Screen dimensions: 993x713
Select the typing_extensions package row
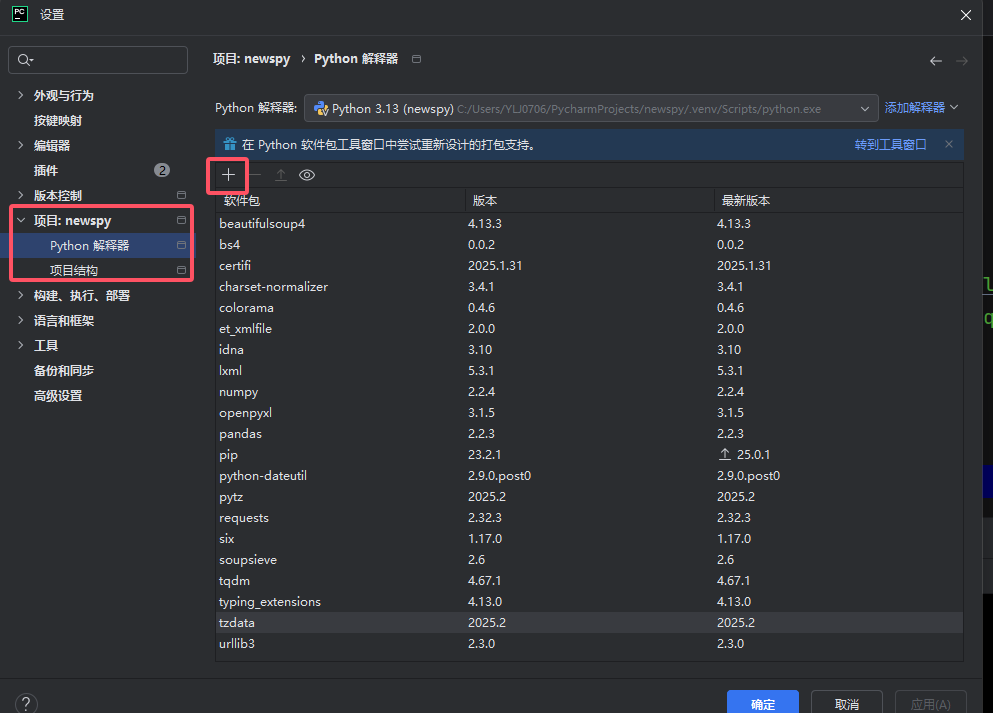click(x=590, y=602)
